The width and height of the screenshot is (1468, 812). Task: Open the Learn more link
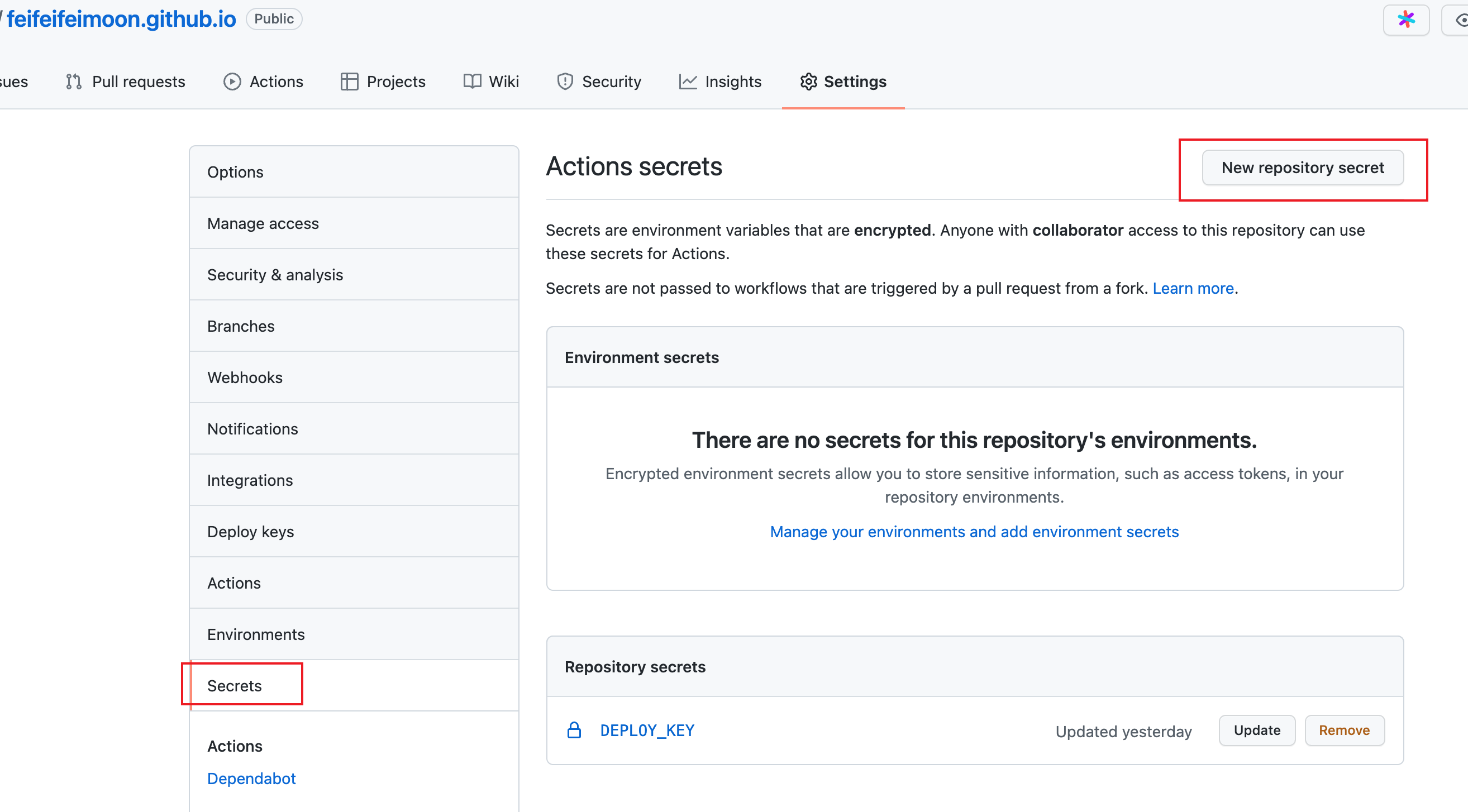pyautogui.click(x=1193, y=288)
